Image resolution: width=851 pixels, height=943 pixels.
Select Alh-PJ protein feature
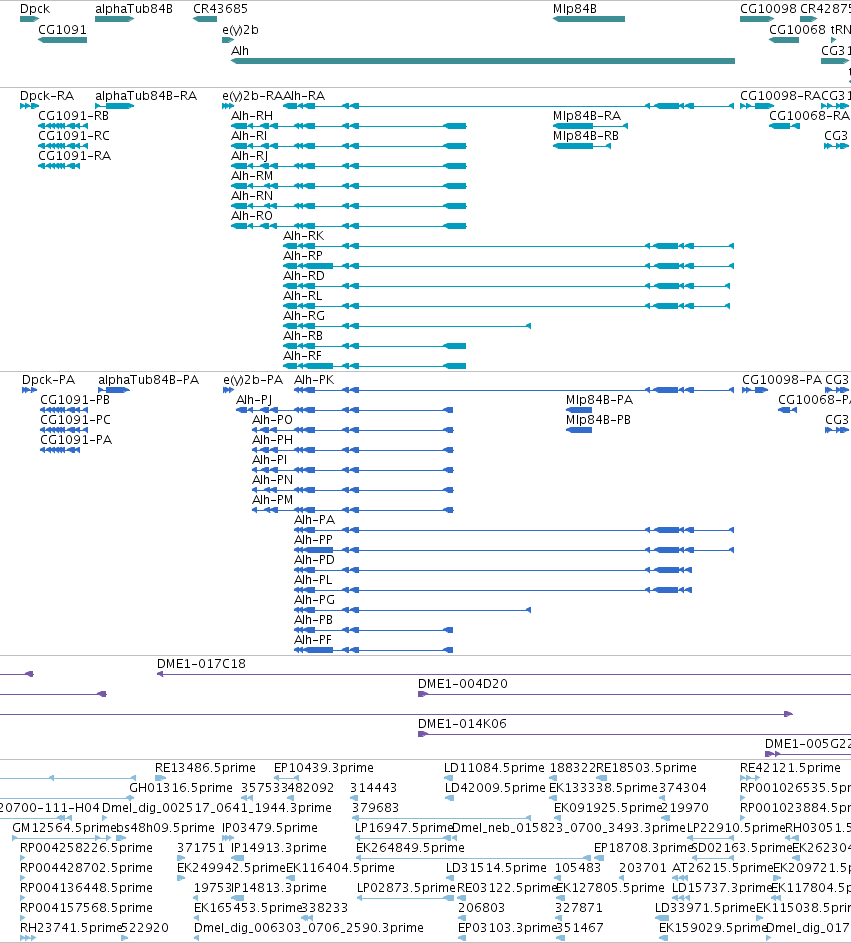point(345,410)
